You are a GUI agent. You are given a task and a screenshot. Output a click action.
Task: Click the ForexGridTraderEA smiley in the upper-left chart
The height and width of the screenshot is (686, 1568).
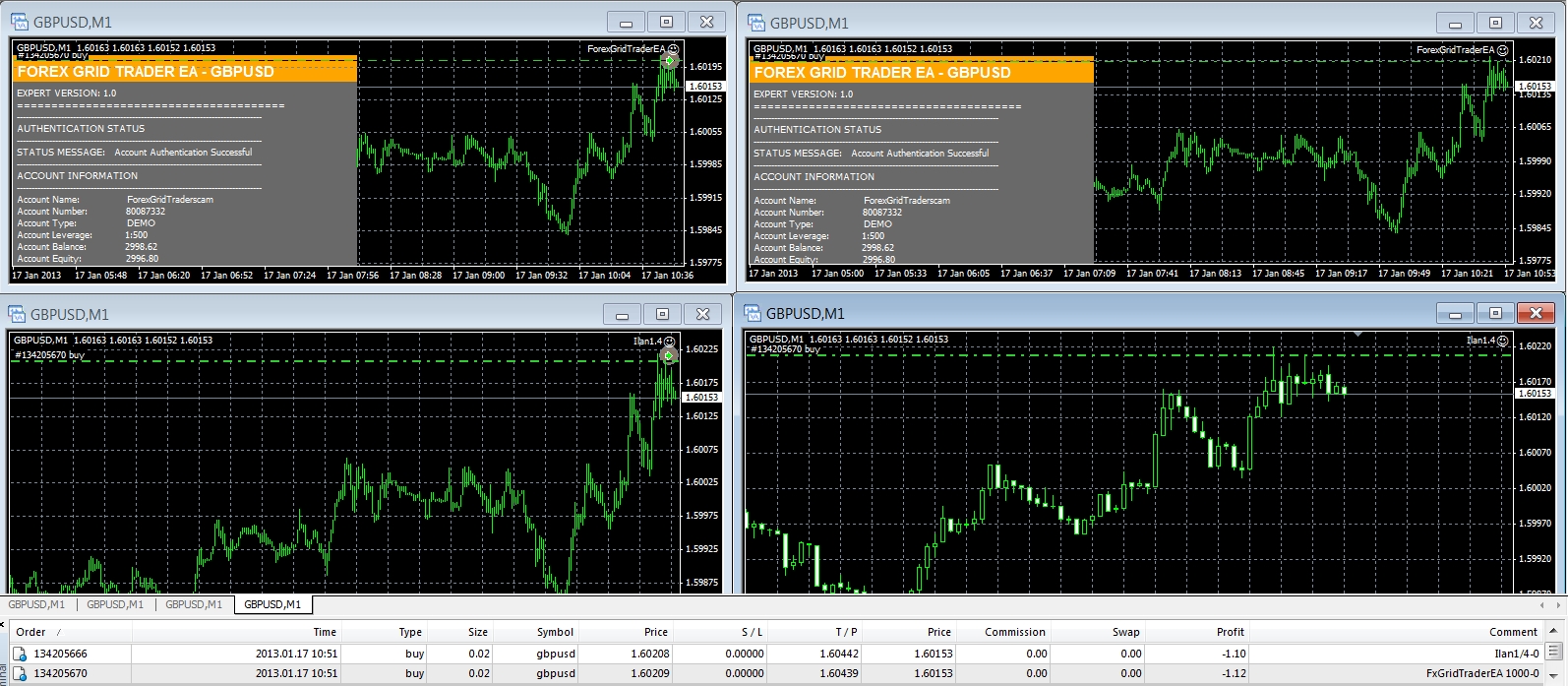tap(673, 48)
